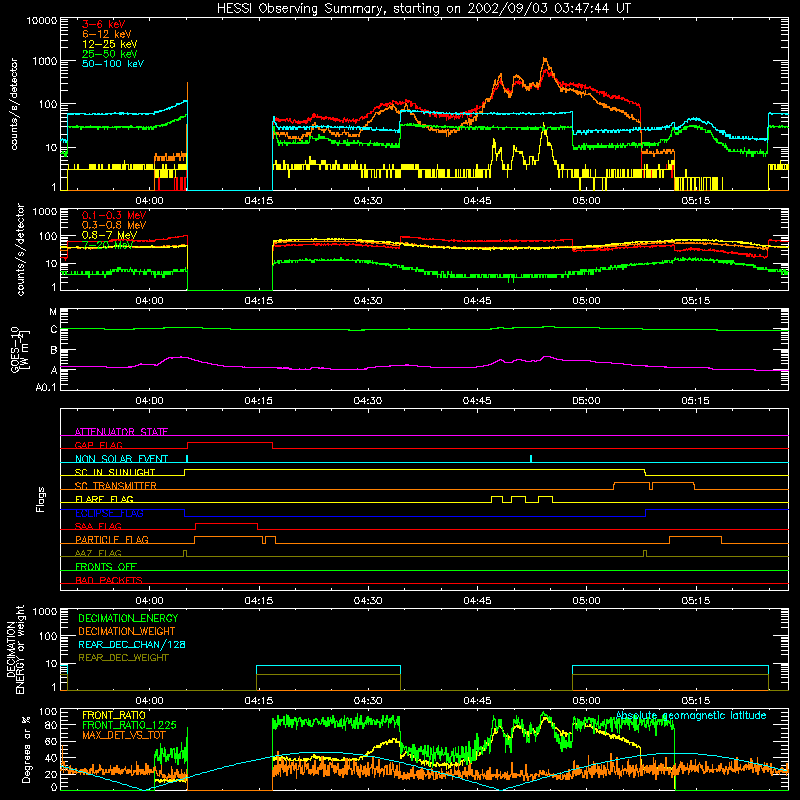This screenshot has width=800, height=800.
Task: Click the DECIMATION_WEIGHT legend label
Action: pos(127,631)
